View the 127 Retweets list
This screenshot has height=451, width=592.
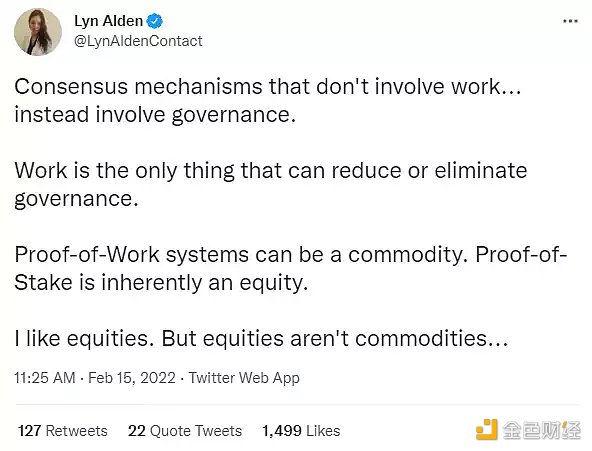63,431
